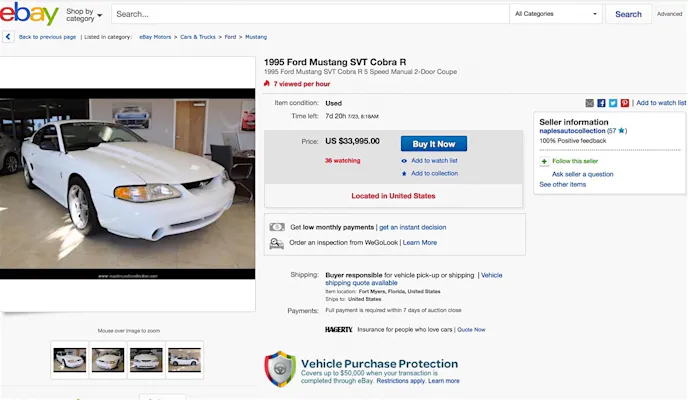Go to the Mustang breadcrumb category

point(256,37)
